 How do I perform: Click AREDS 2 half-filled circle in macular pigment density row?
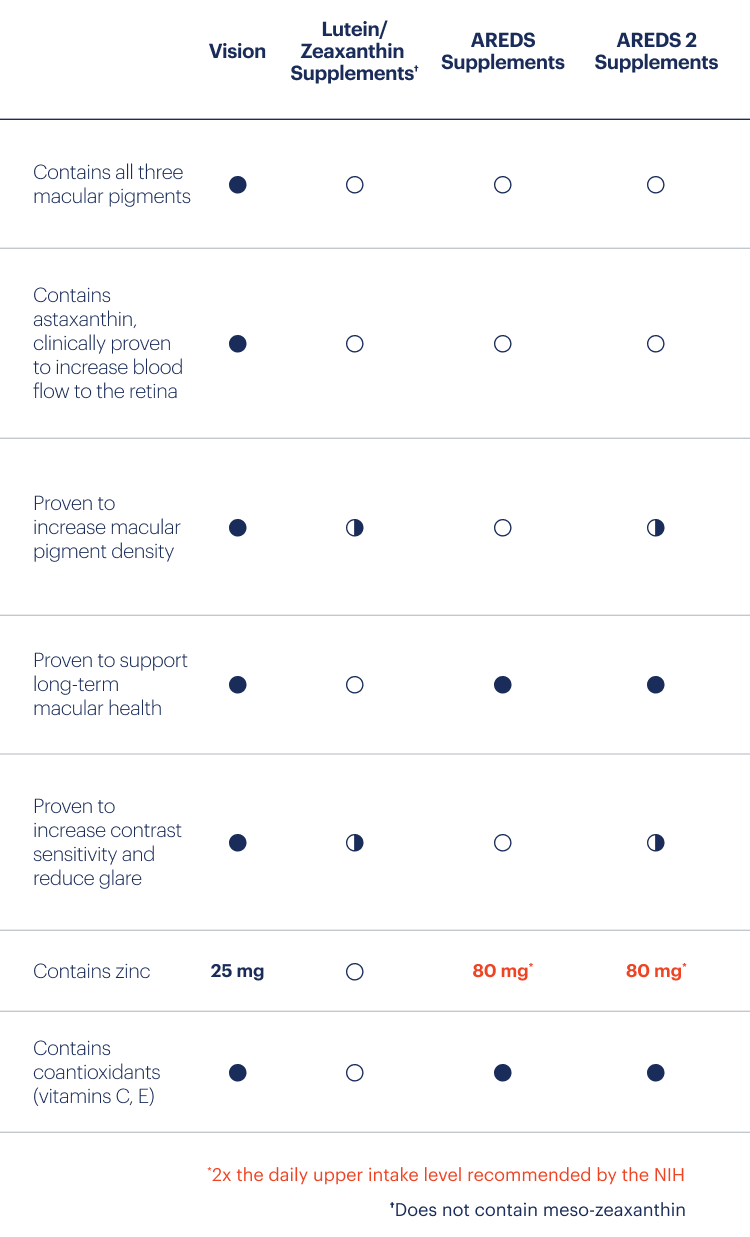pos(655,528)
